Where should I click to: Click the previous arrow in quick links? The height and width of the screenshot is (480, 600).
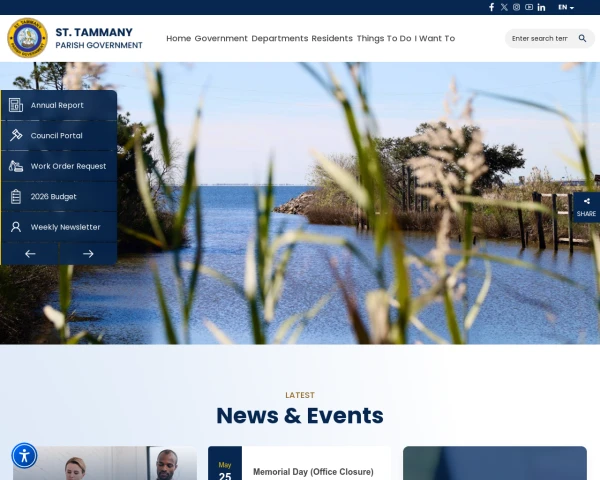pos(30,254)
